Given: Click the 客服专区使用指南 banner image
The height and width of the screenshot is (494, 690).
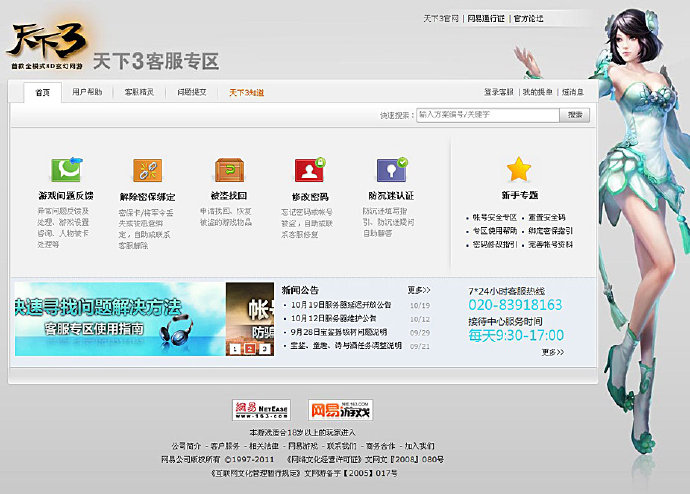Looking at the screenshot, I should (120, 319).
